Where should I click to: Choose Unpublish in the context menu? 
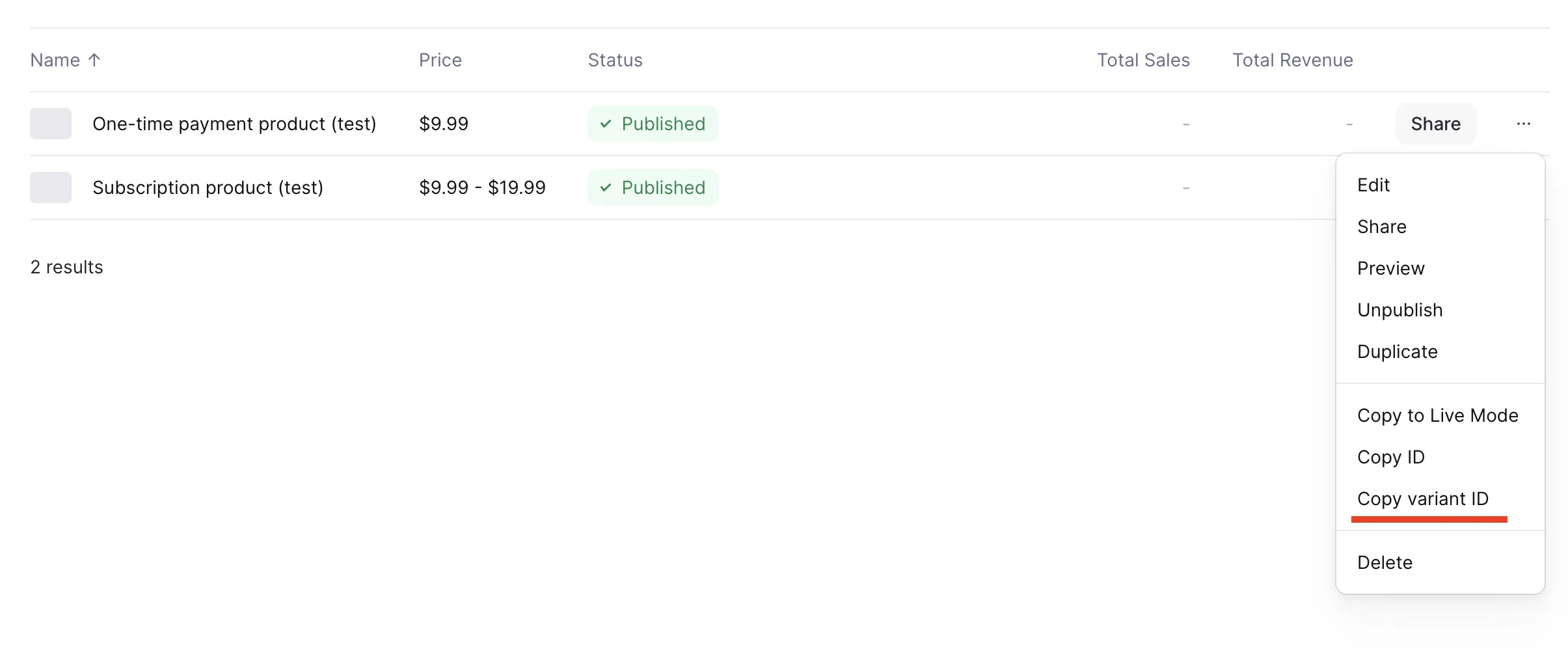[1400, 310]
